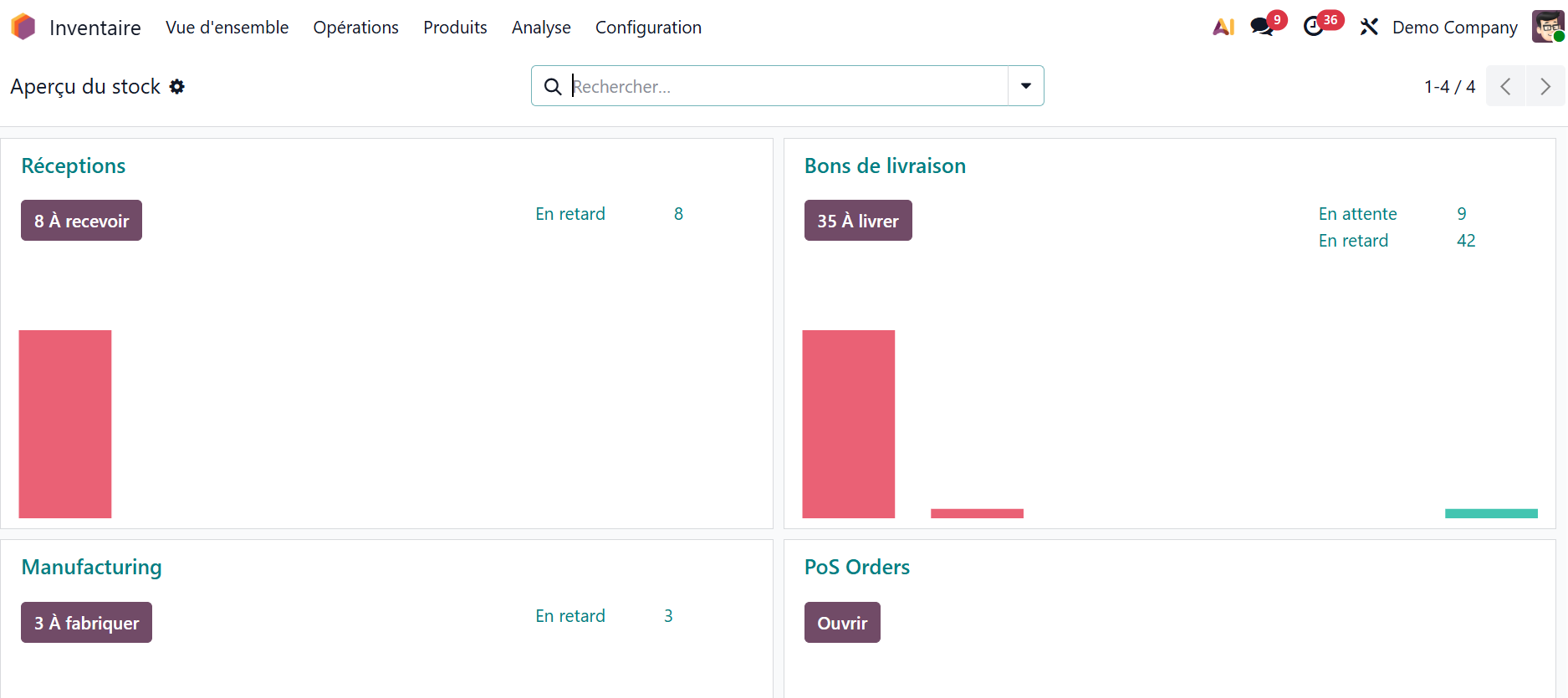The height and width of the screenshot is (698, 1568).
Task: Click the 1-4 / 4 pager counter
Action: 1450,86
